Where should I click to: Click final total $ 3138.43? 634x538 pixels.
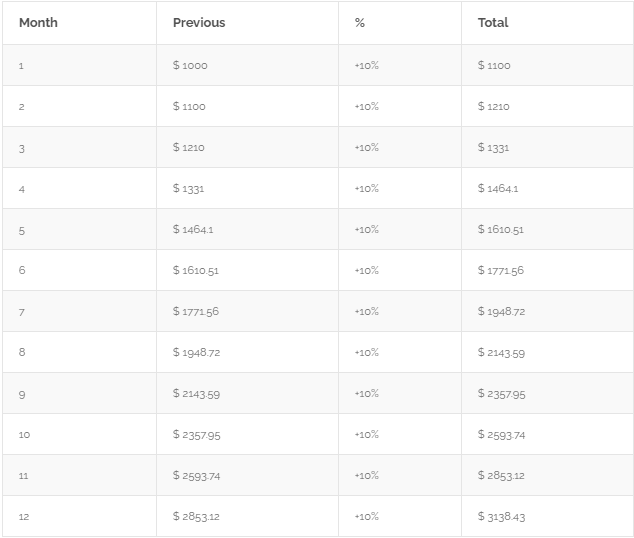click(x=501, y=517)
